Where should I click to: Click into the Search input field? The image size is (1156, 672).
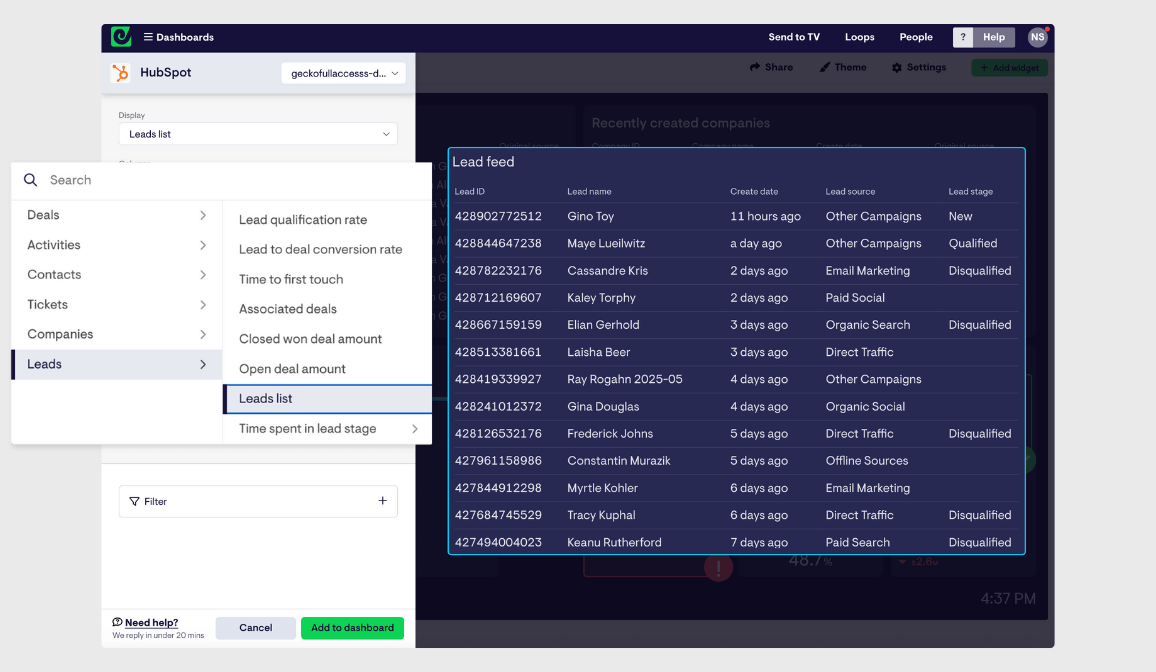point(230,180)
